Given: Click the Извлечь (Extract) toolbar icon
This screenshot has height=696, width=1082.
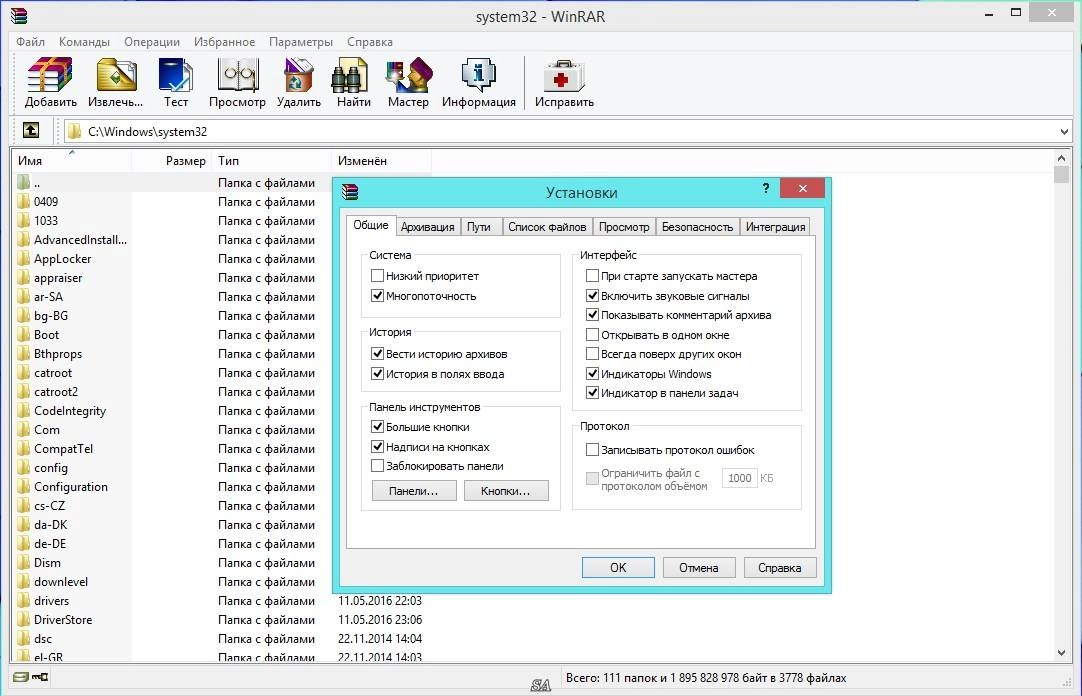Looking at the screenshot, I should click(x=116, y=76).
